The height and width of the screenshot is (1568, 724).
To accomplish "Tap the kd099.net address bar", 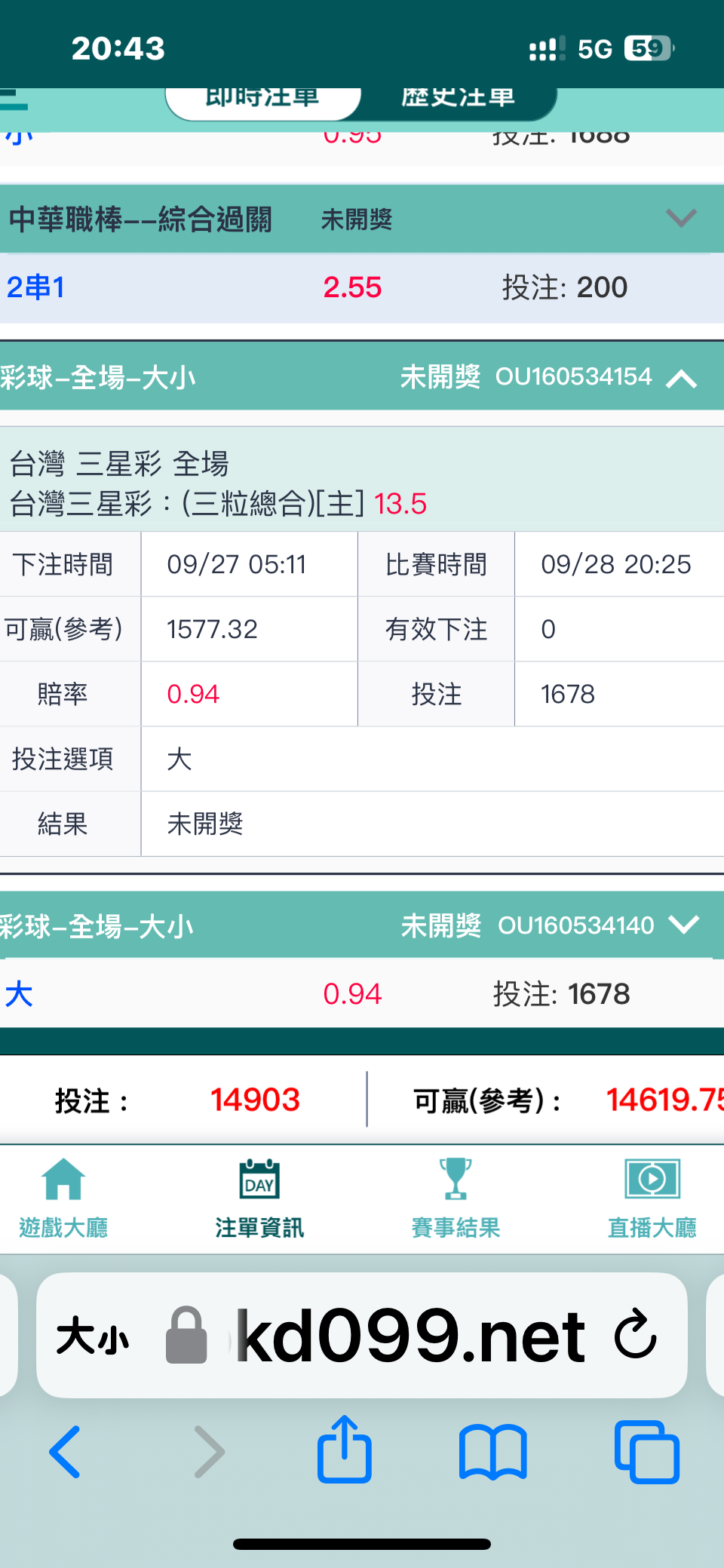I will coord(362,1335).
